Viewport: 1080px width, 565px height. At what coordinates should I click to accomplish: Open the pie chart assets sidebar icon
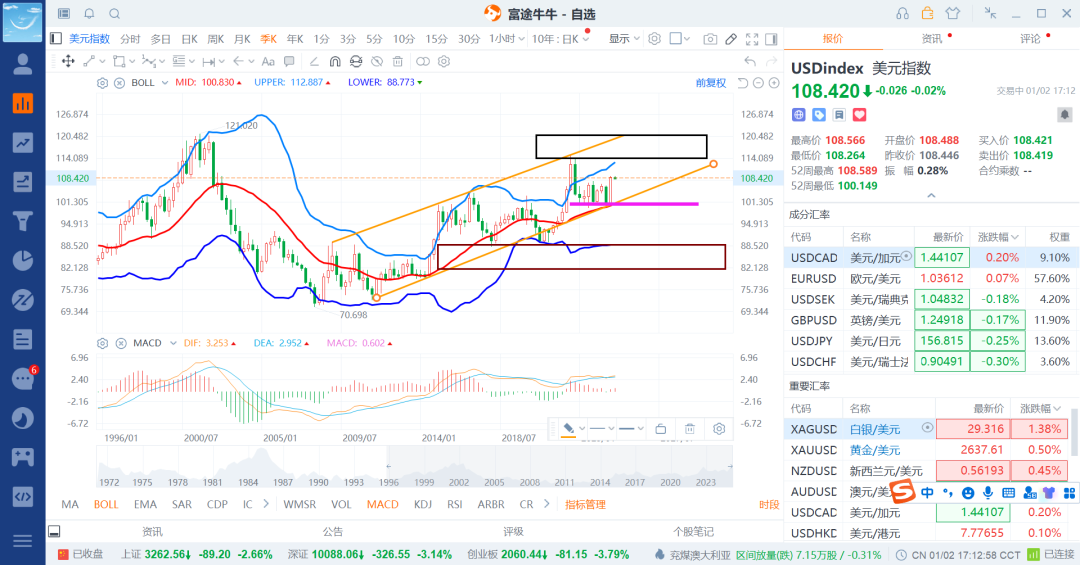[x=23, y=260]
